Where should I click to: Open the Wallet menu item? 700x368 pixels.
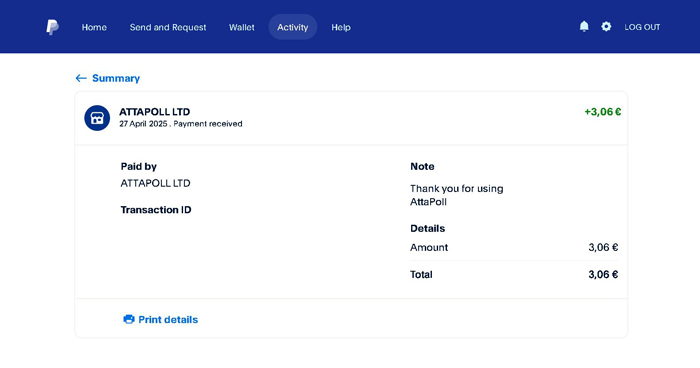click(x=242, y=27)
